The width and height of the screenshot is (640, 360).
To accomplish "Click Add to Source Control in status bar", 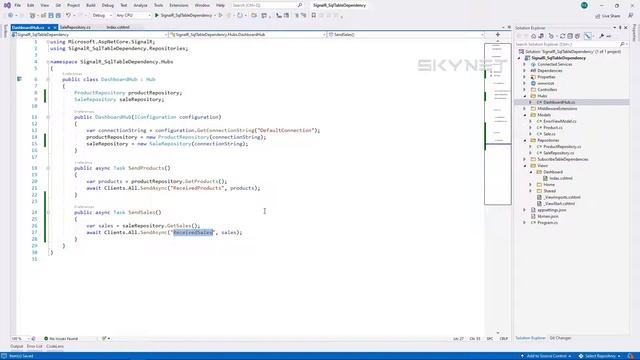I will click(x=547, y=356).
